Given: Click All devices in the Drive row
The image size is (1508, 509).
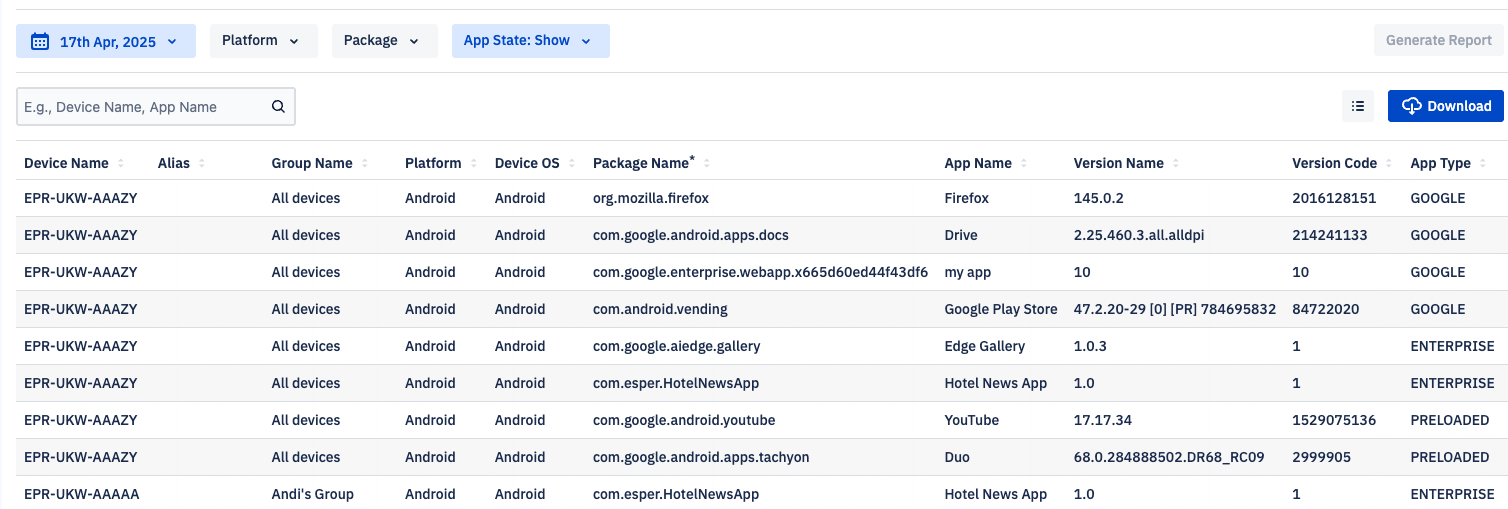Looking at the screenshot, I should (306, 235).
